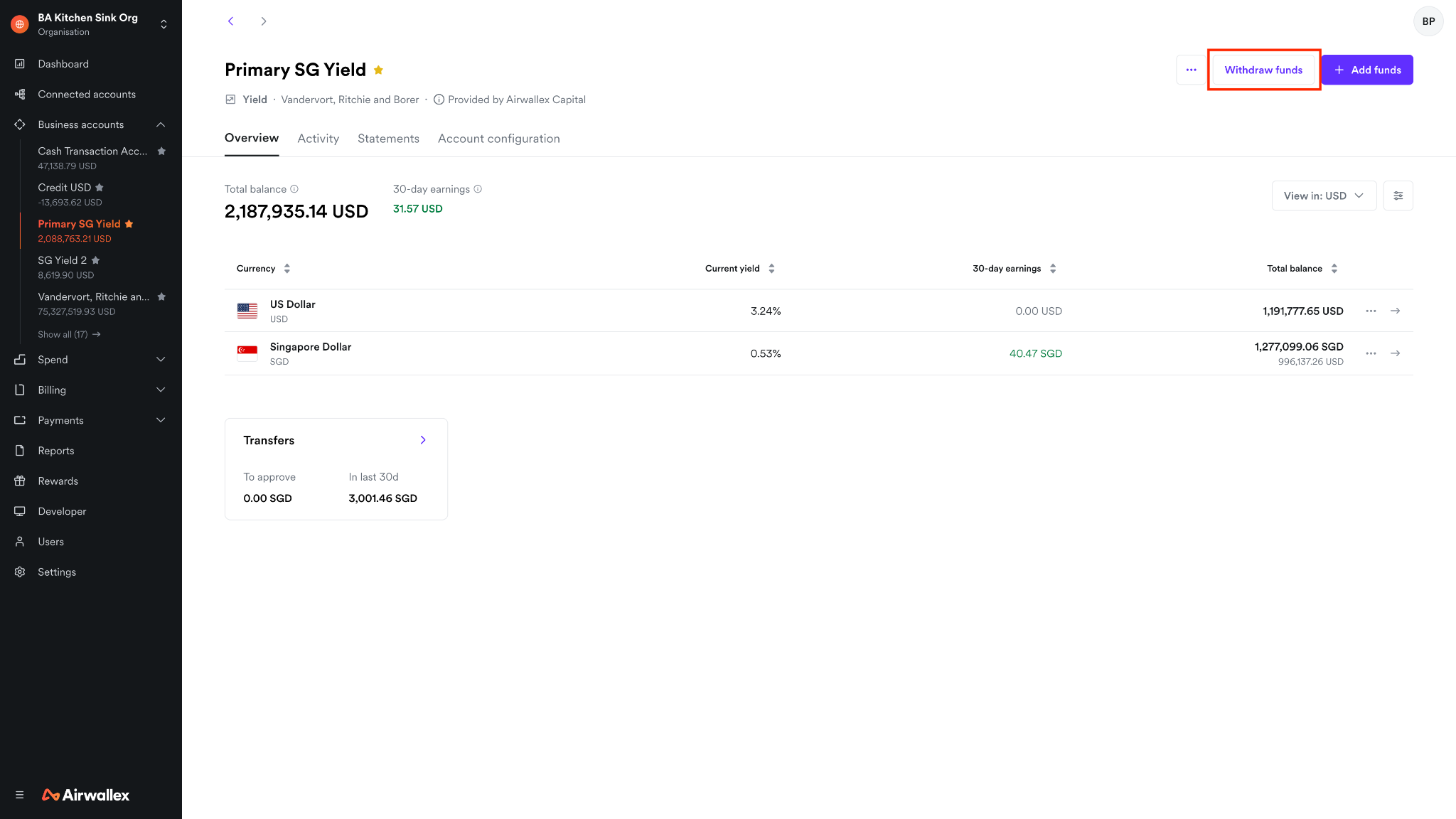
Task: Toggle star on Primary SG Yield sidebar item
Action: [x=129, y=224]
